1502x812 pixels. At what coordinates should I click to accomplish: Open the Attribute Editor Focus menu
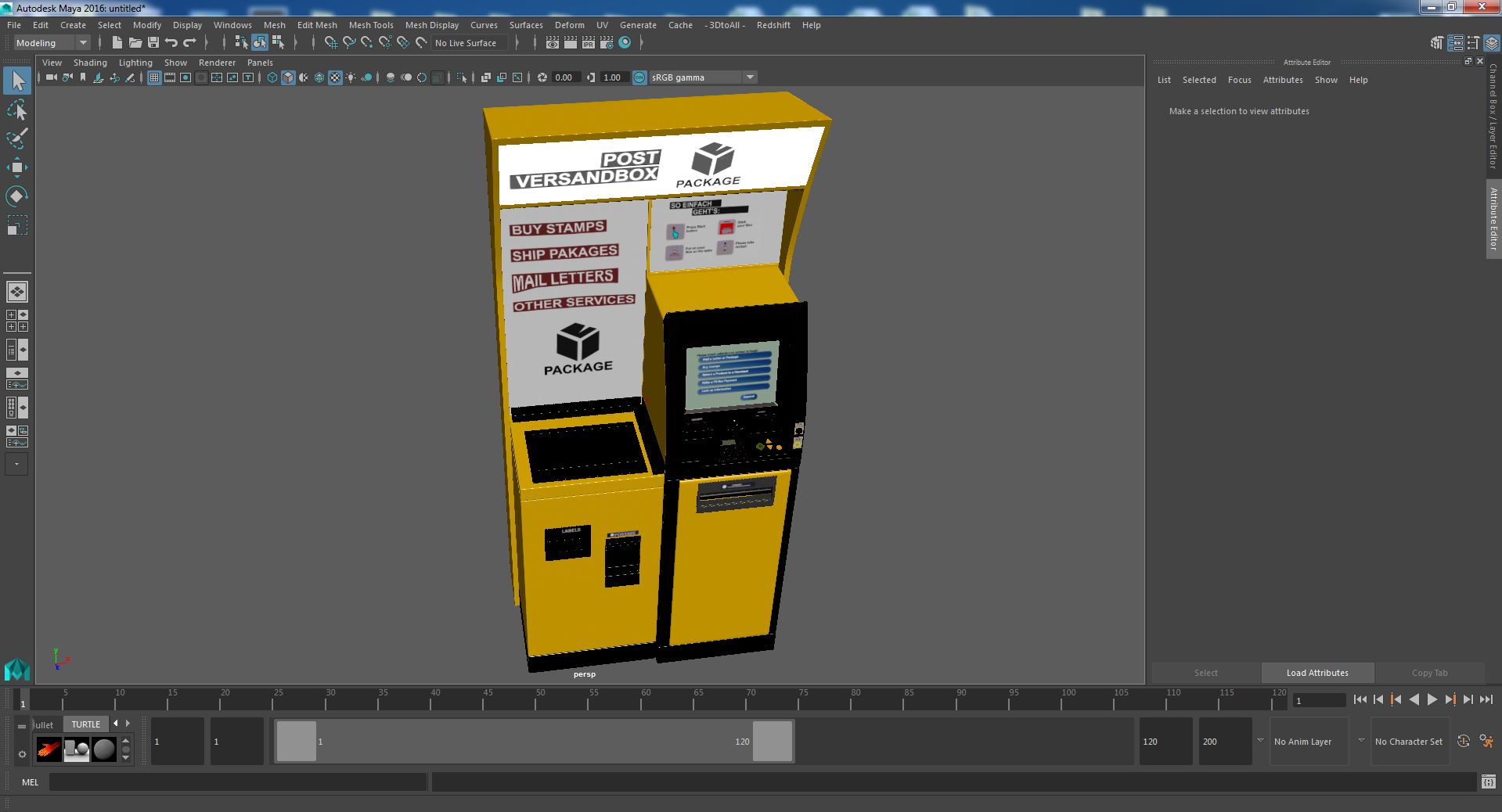pos(1239,80)
